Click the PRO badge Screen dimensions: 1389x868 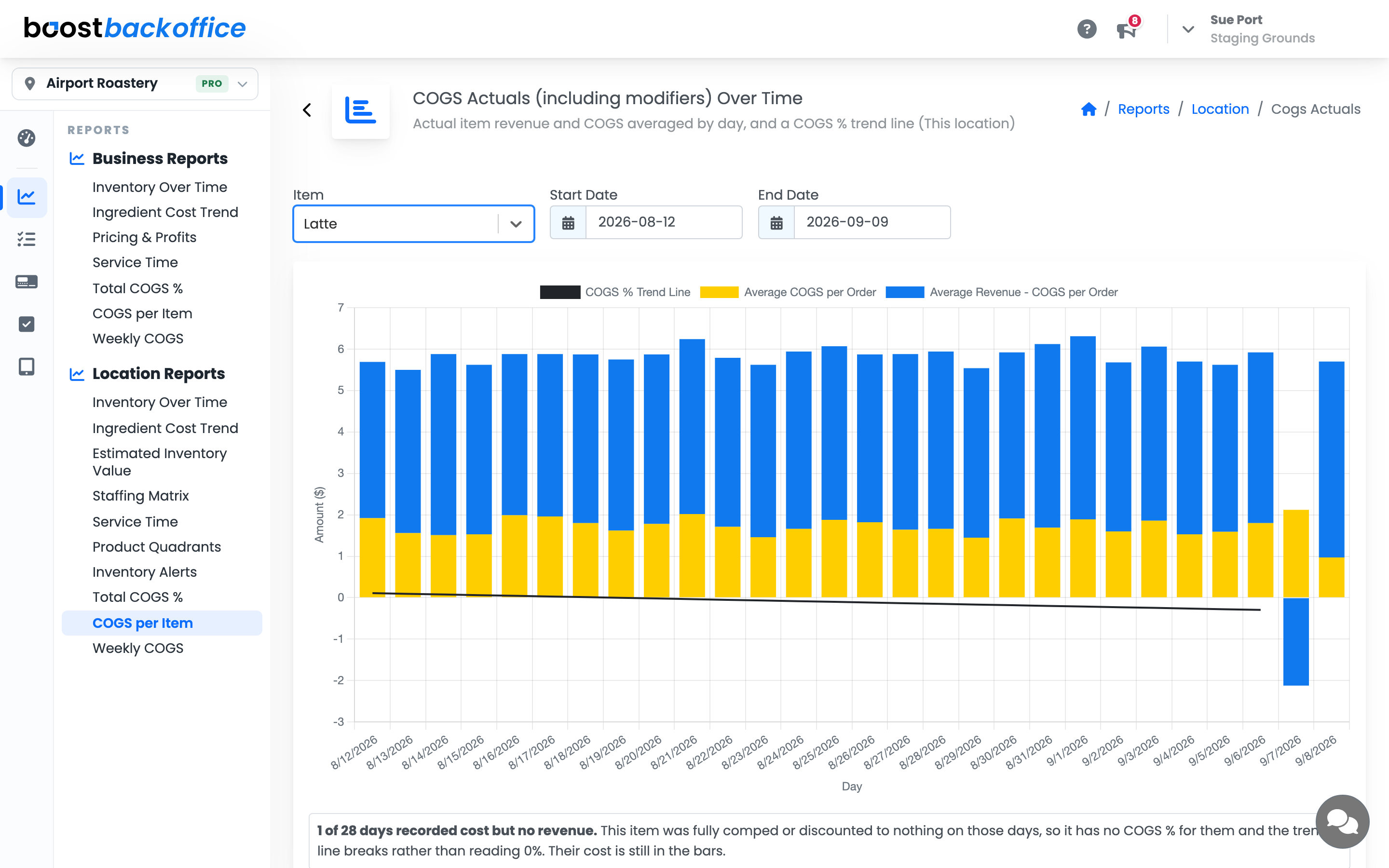coord(212,84)
